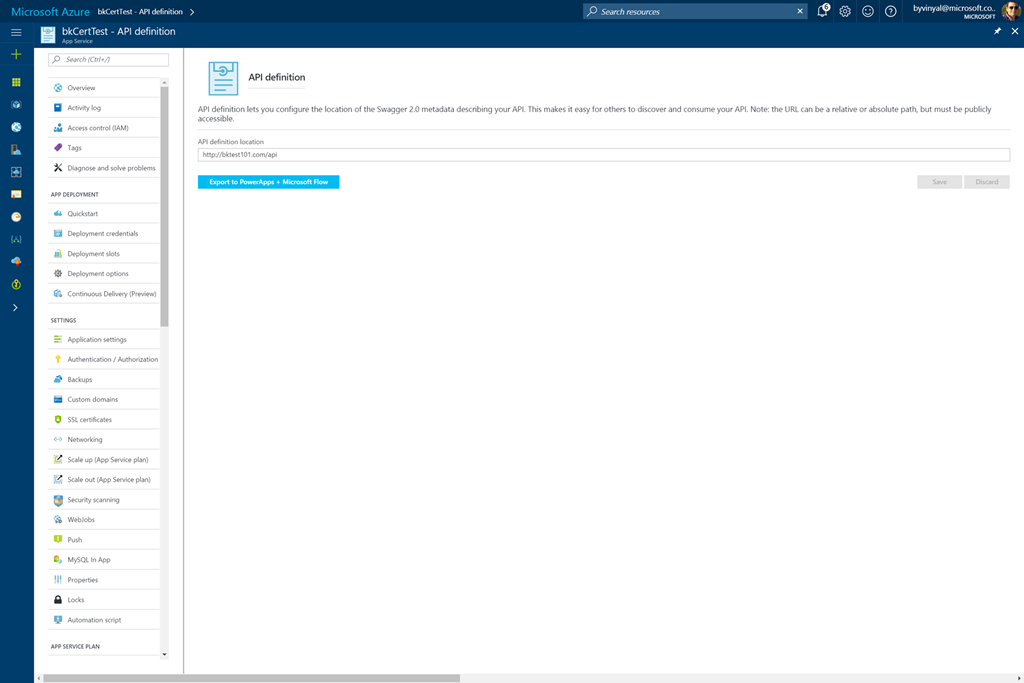Clear the search resources field with X
The image size is (1024, 683).
click(800, 11)
